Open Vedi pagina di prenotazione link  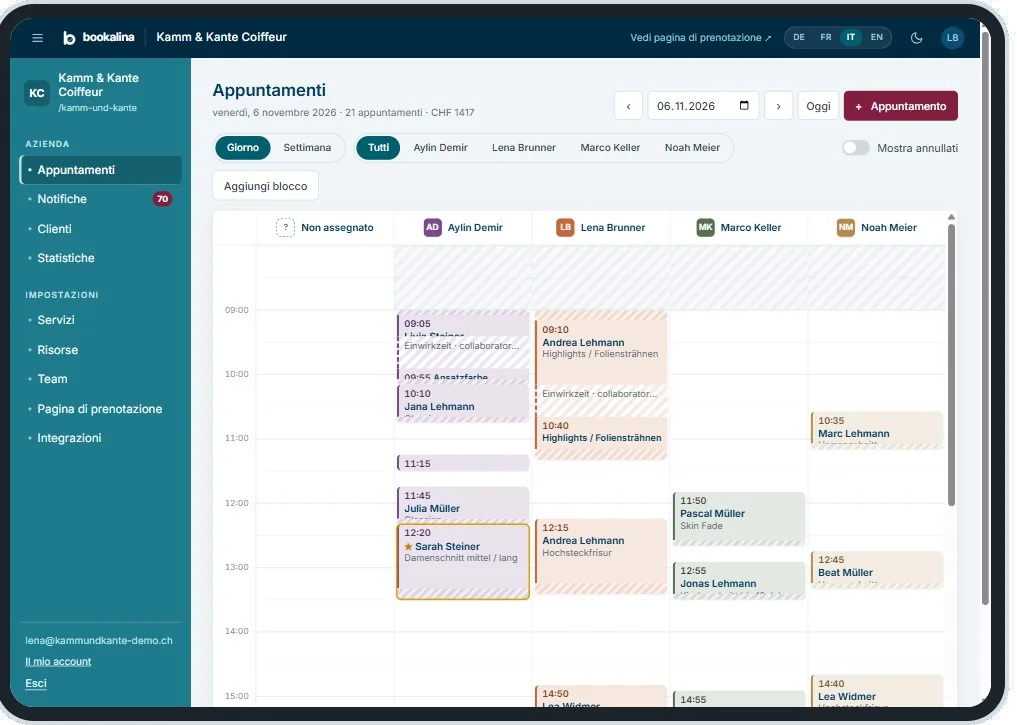coord(700,38)
